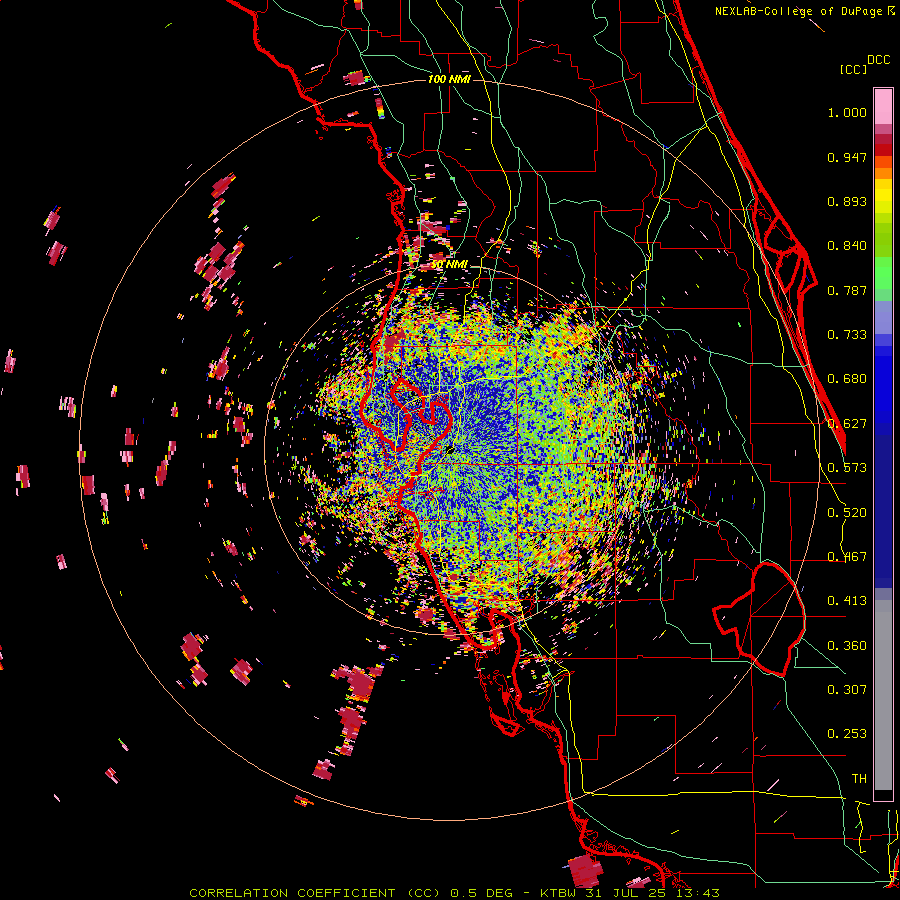Pick the yellow segment of the color bar
Image resolution: width=900 pixels, height=900 pixels.
click(883, 196)
